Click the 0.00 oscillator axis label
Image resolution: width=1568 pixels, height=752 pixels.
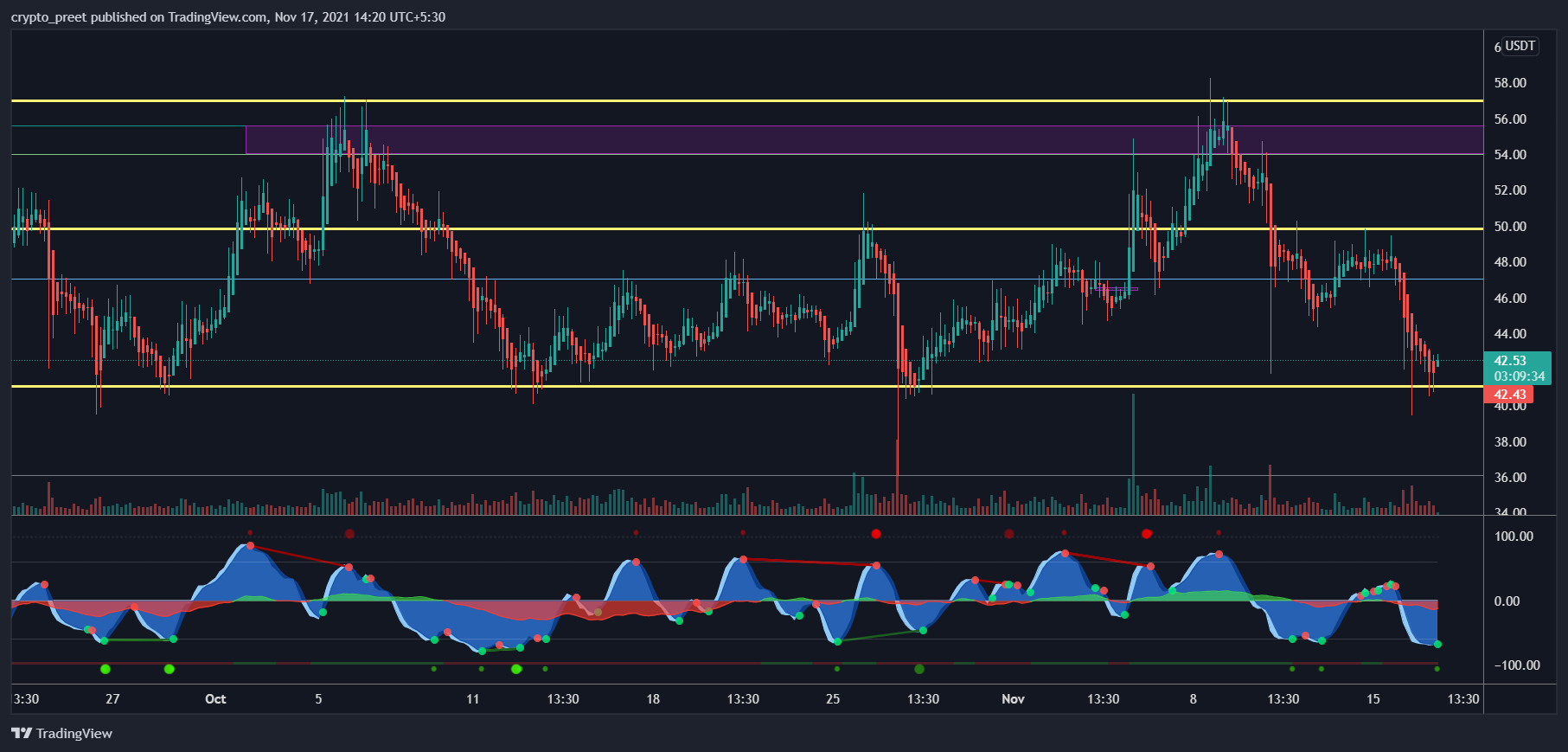(x=1507, y=601)
